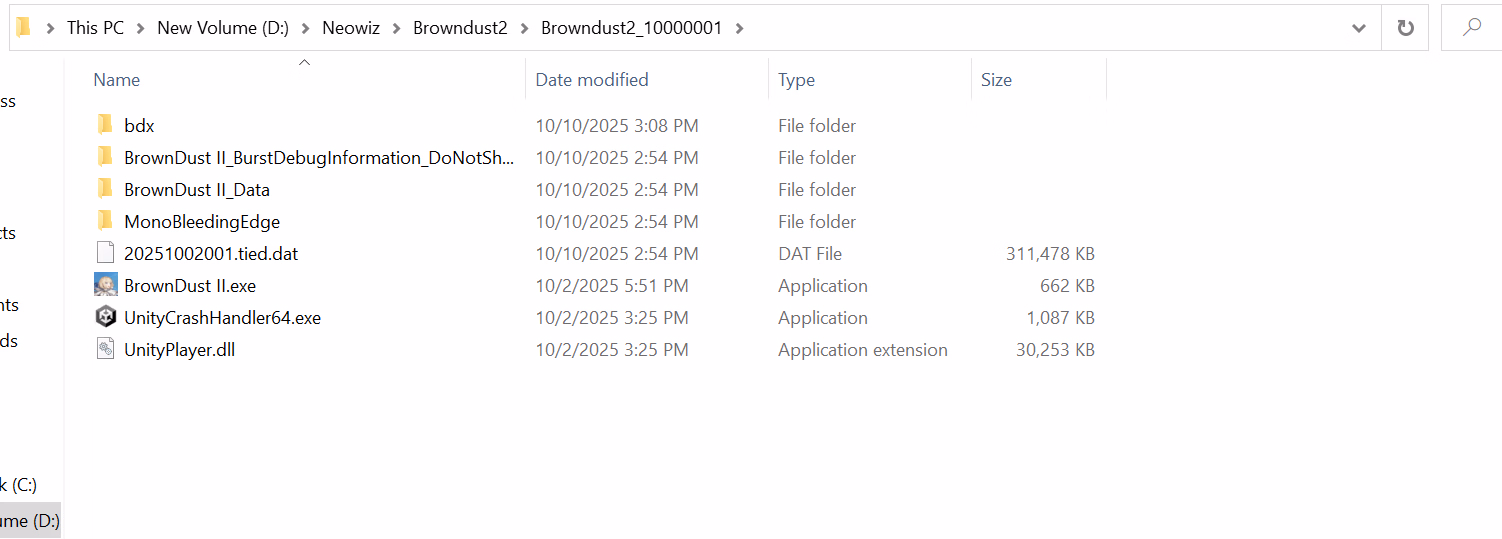The height and width of the screenshot is (539, 1502).
Task: Sort by Date modified column header
Action: coord(592,80)
